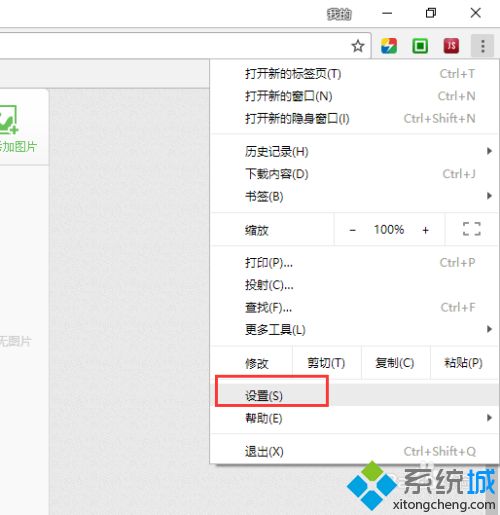Viewport: 500px width, 515px height.
Task: Decrease zoom with the minus button
Action: pos(352,230)
